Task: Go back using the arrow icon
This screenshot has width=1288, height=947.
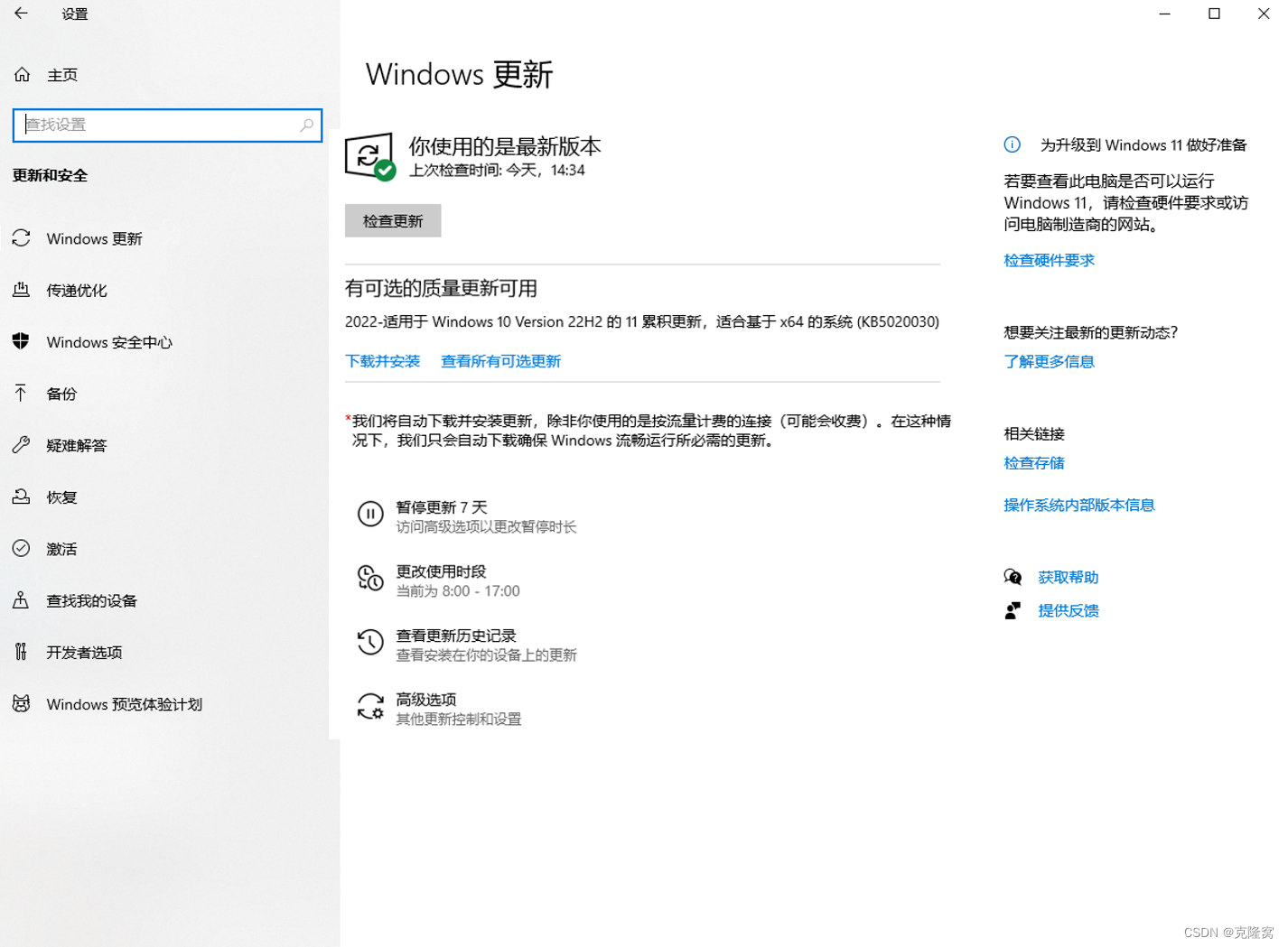Action: point(21,14)
